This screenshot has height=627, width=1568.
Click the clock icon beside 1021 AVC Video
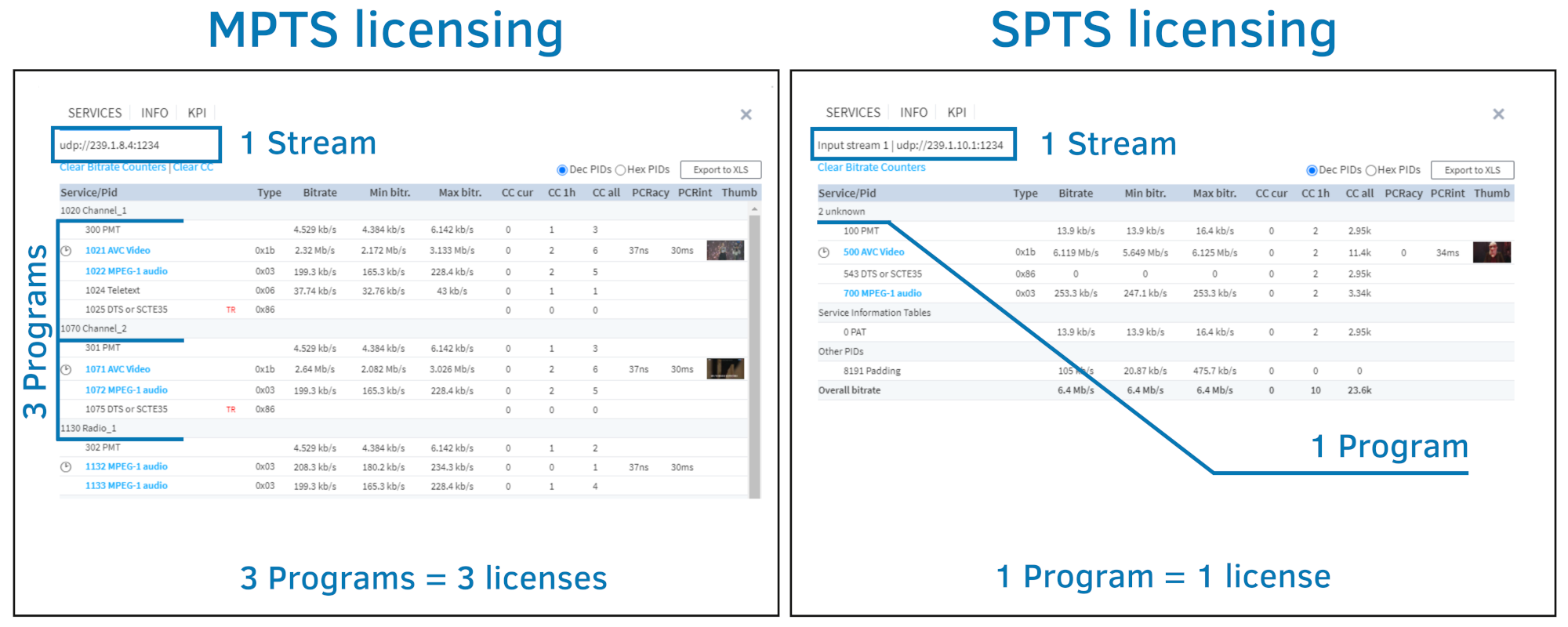(x=67, y=251)
